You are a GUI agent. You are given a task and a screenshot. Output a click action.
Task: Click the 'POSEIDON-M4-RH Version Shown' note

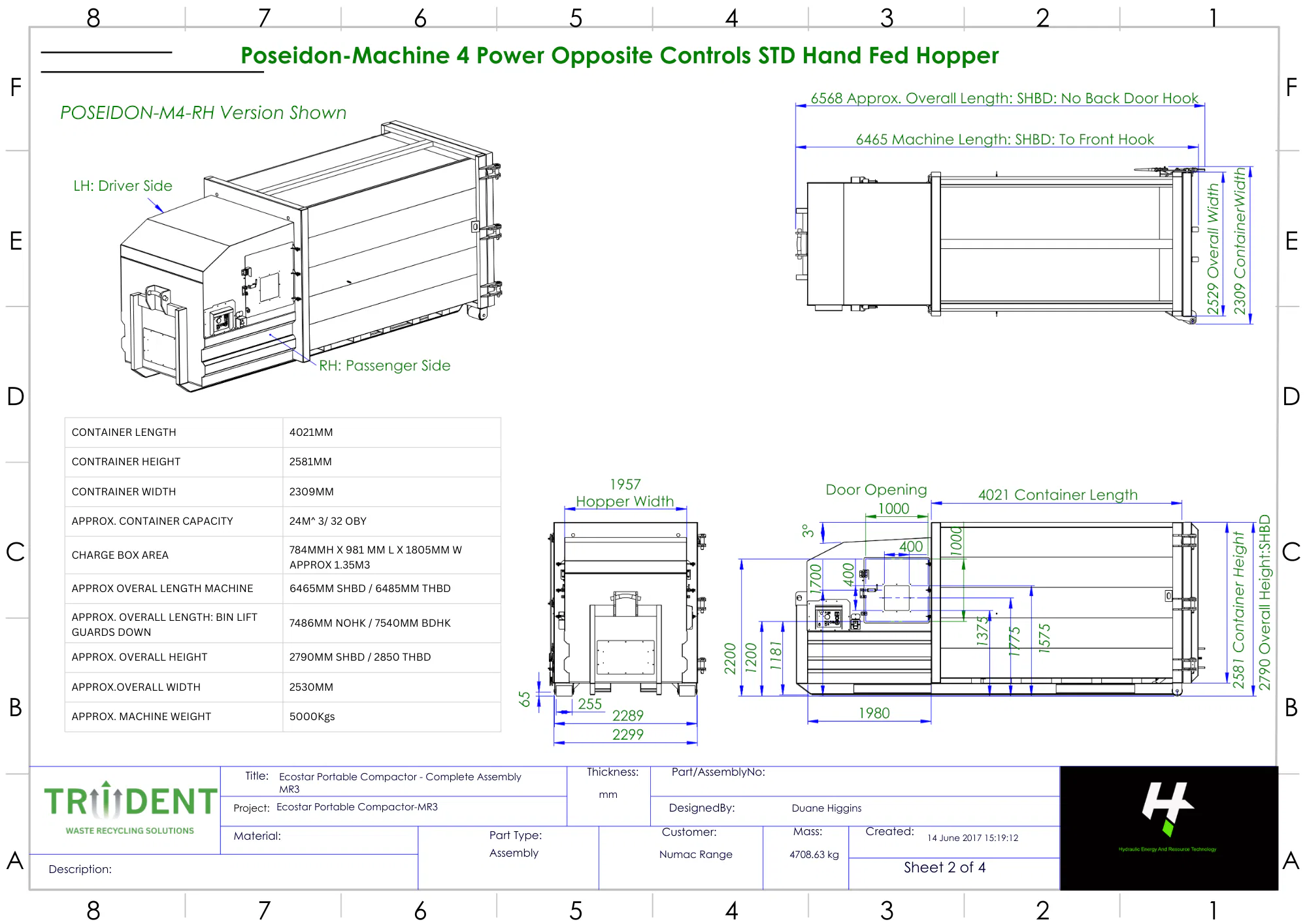point(203,113)
